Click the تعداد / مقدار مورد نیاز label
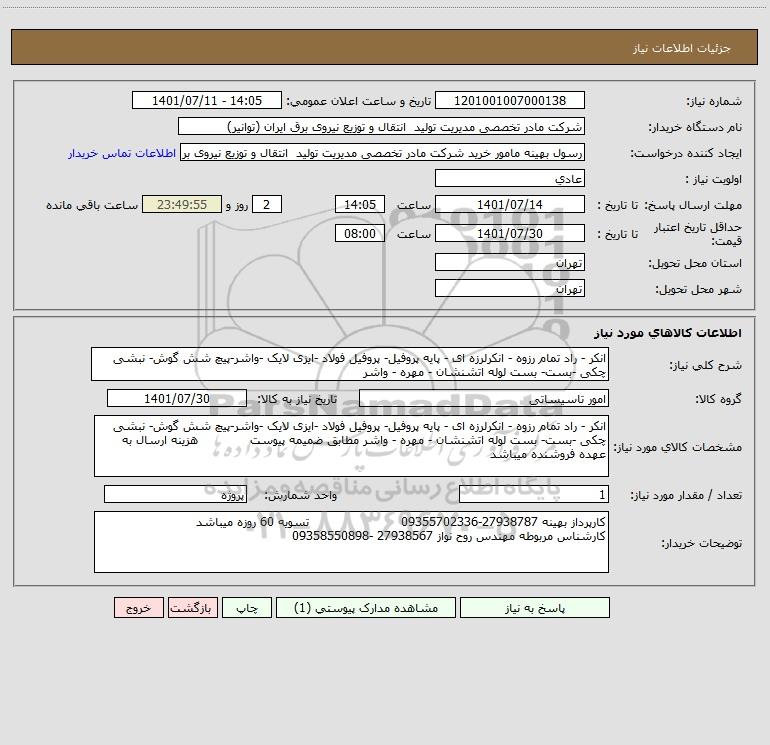This screenshot has width=770, height=745. 686,495
